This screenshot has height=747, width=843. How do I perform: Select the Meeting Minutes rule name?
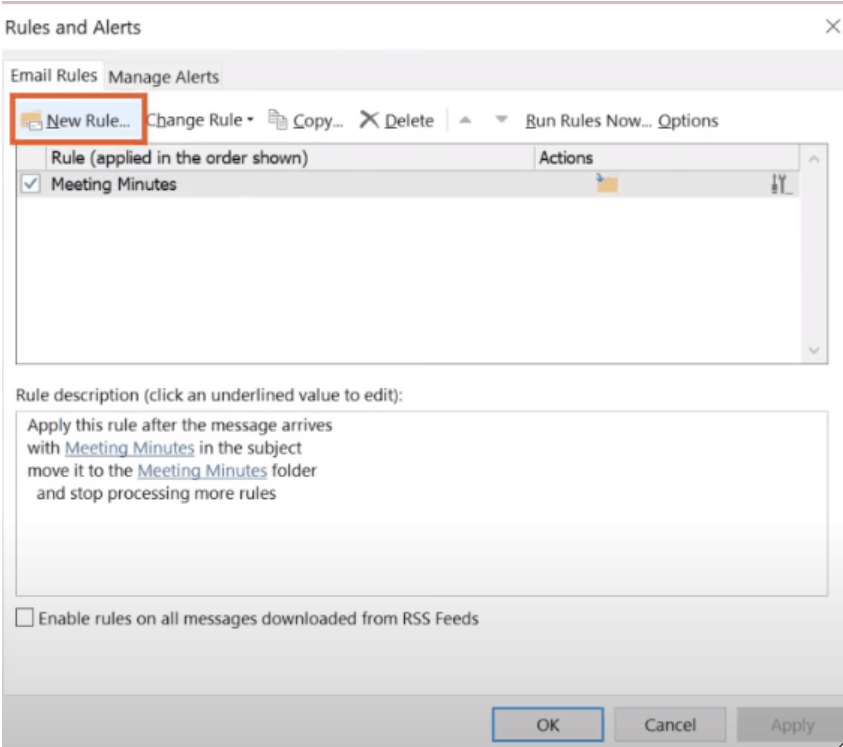pyautogui.click(x=113, y=184)
